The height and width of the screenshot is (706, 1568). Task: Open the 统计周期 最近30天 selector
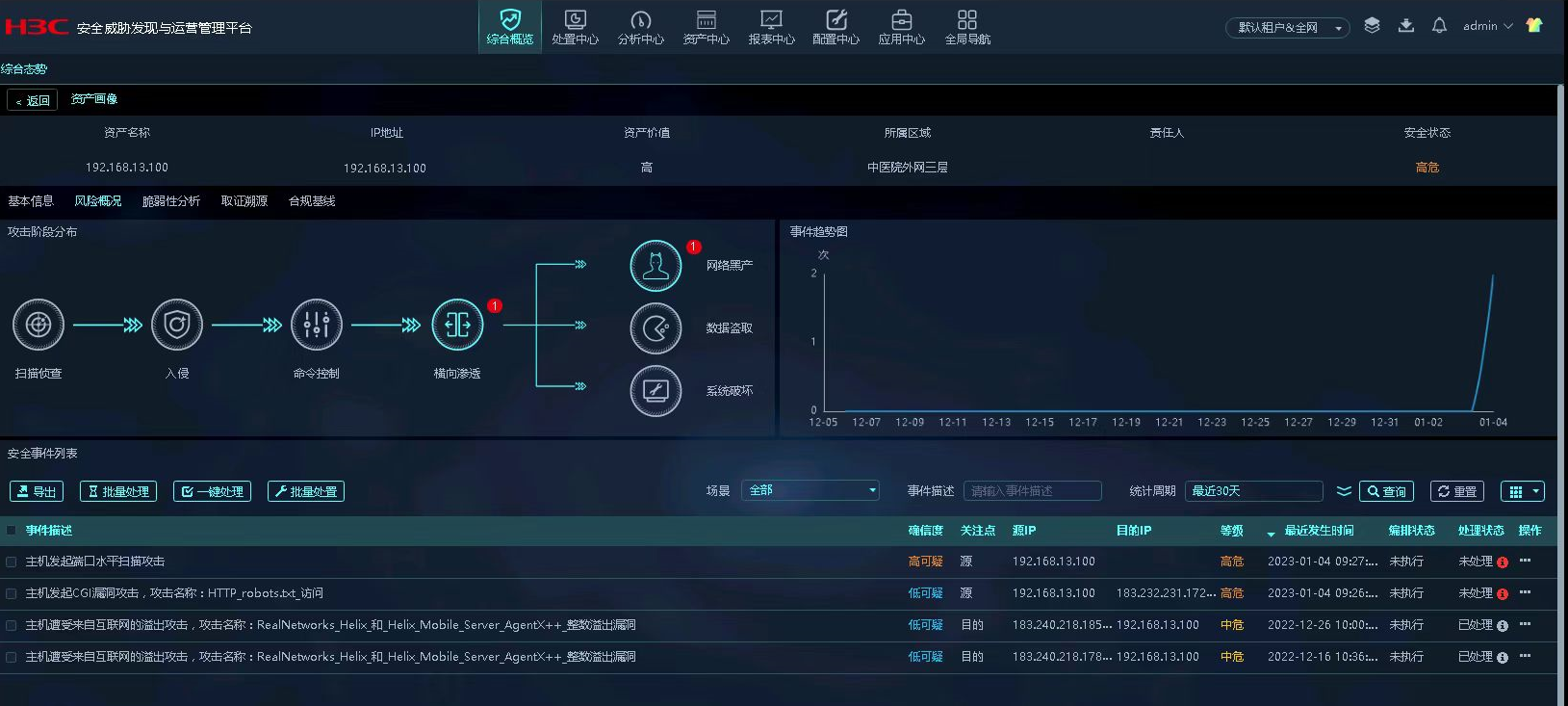[x=1254, y=490]
